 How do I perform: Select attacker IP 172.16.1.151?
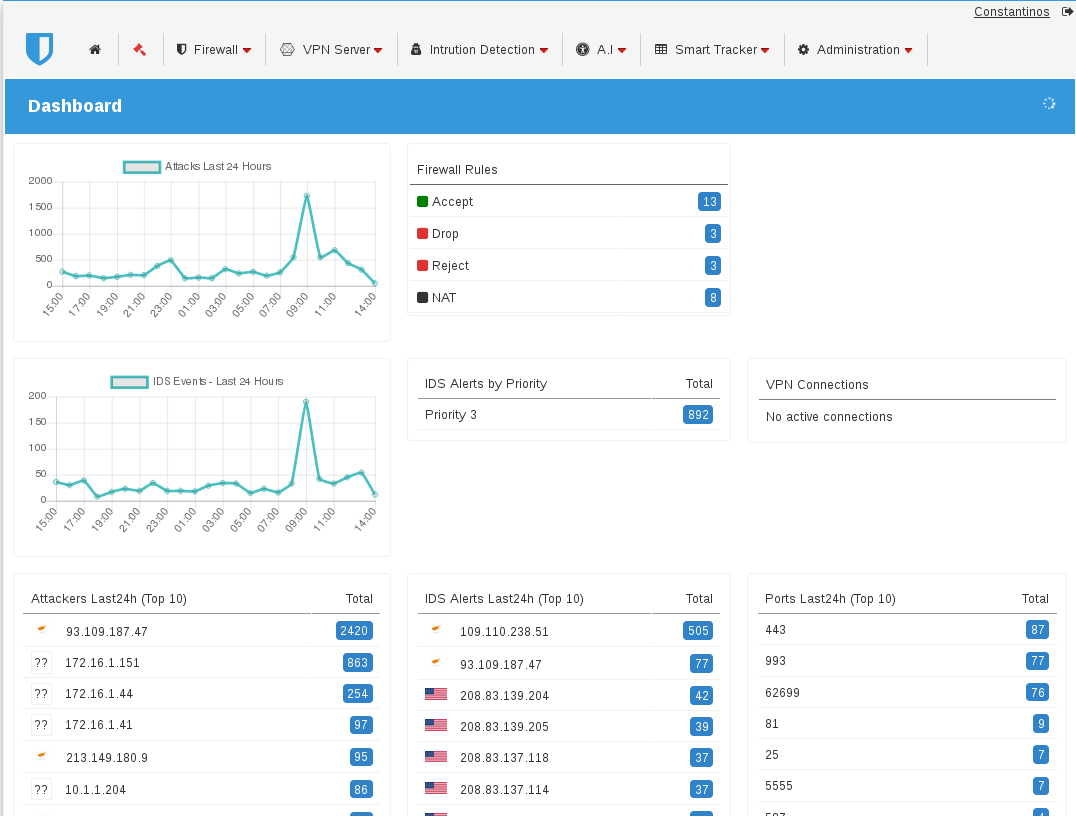click(102, 663)
